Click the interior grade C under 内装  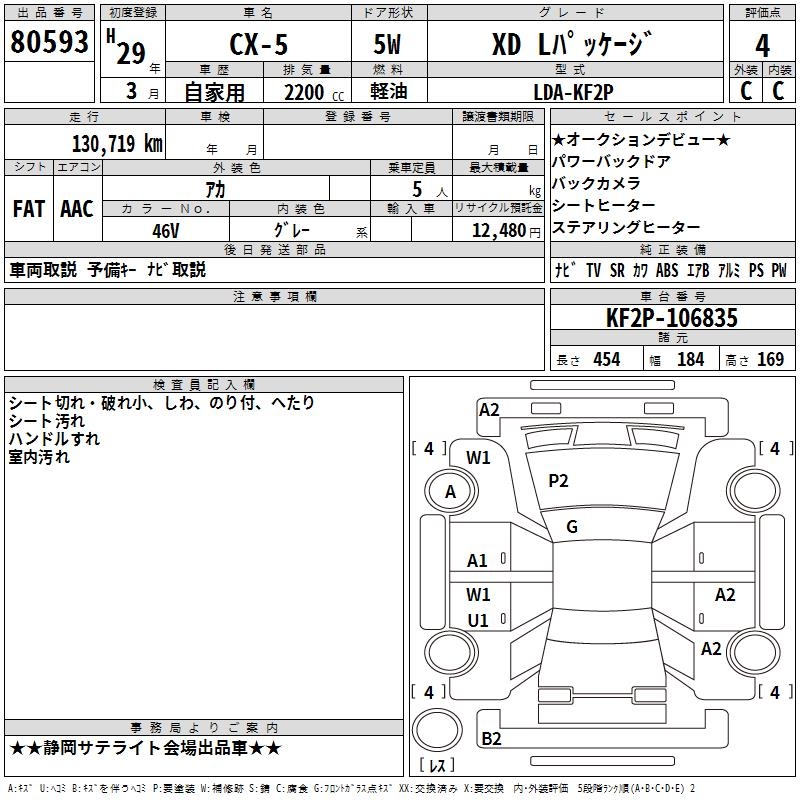pos(778,91)
